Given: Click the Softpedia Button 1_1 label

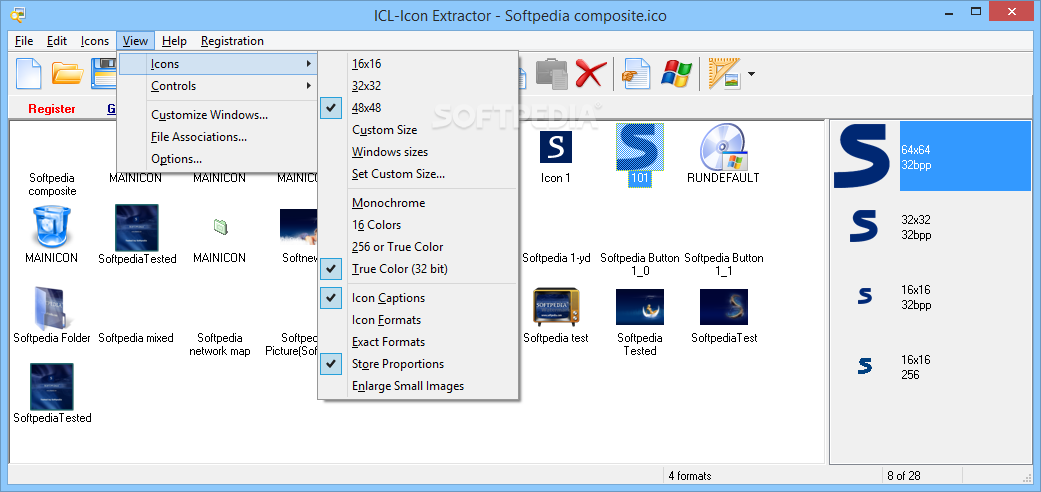Looking at the screenshot, I should pos(724,264).
